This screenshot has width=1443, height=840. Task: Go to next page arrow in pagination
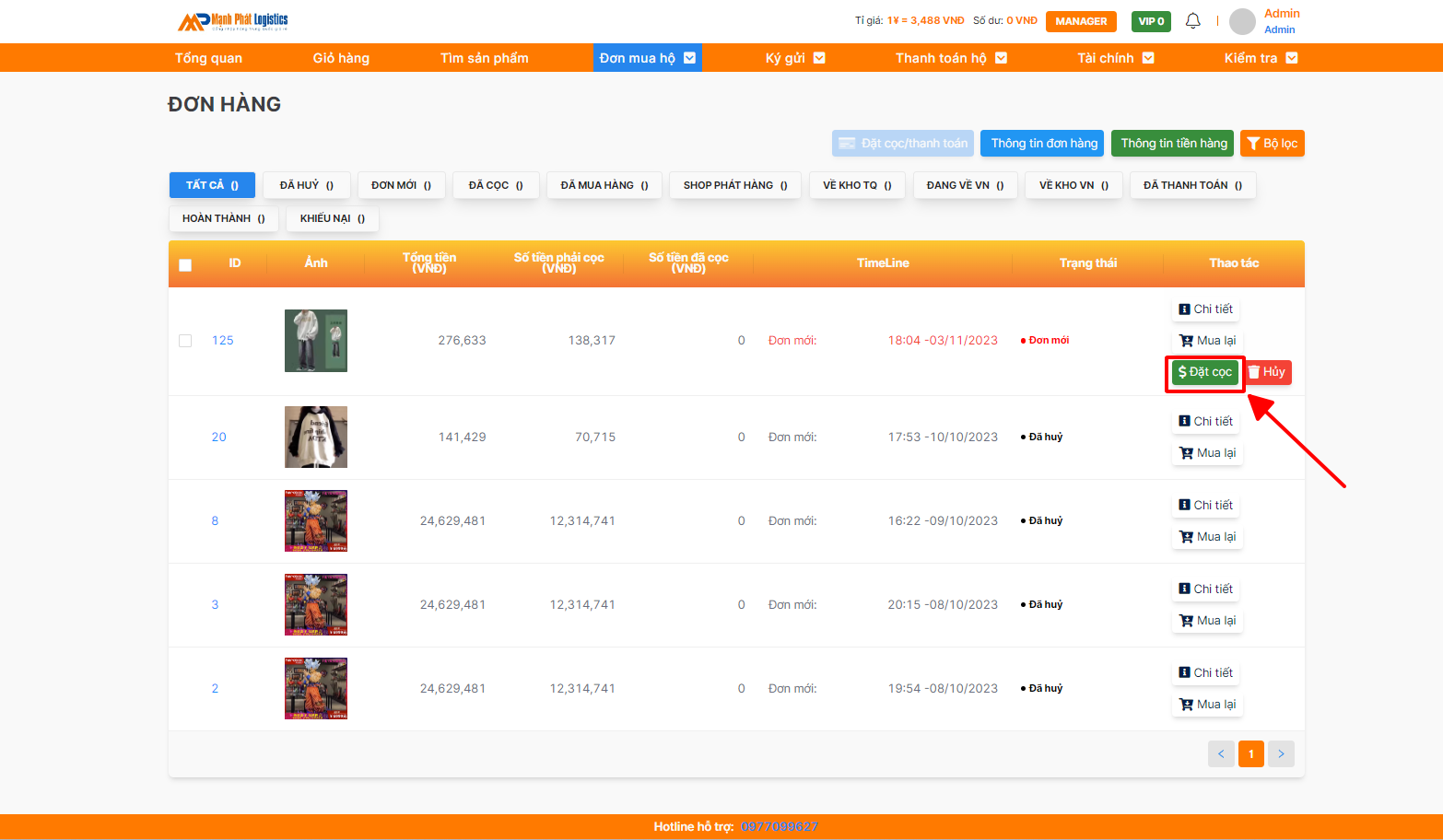click(x=1280, y=754)
